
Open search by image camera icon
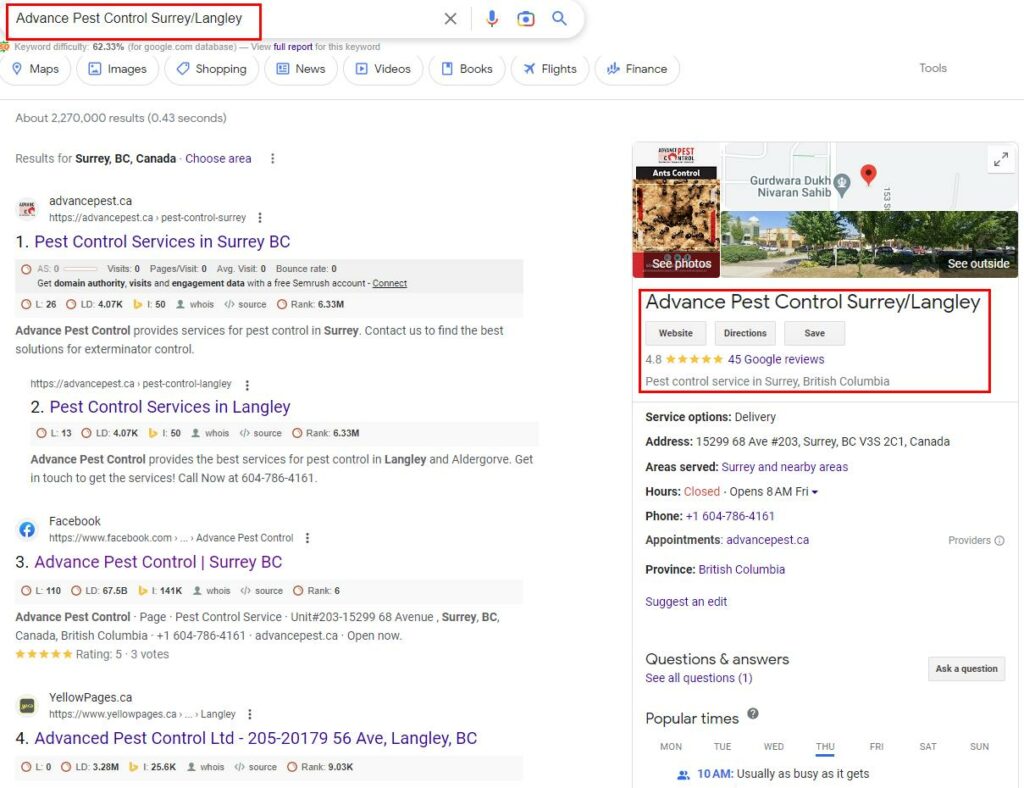point(526,19)
